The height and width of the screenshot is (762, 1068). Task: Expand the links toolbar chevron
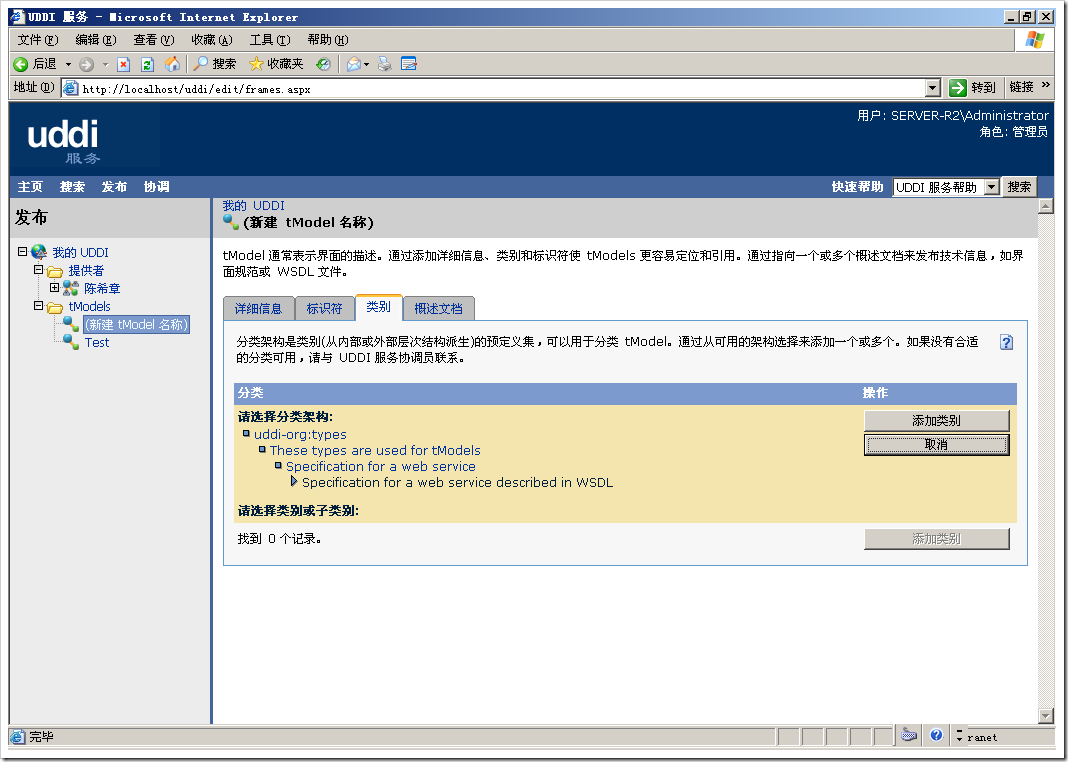click(x=1046, y=86)
